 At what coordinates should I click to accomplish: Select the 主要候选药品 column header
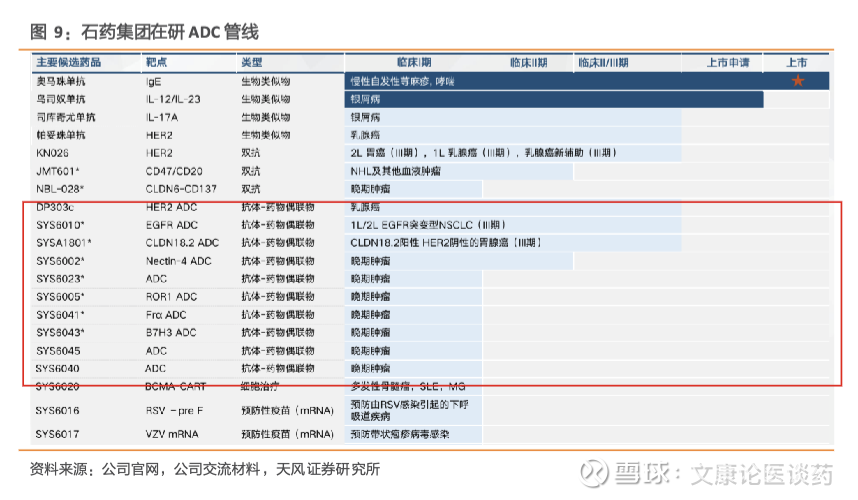(x=69, y=62)
